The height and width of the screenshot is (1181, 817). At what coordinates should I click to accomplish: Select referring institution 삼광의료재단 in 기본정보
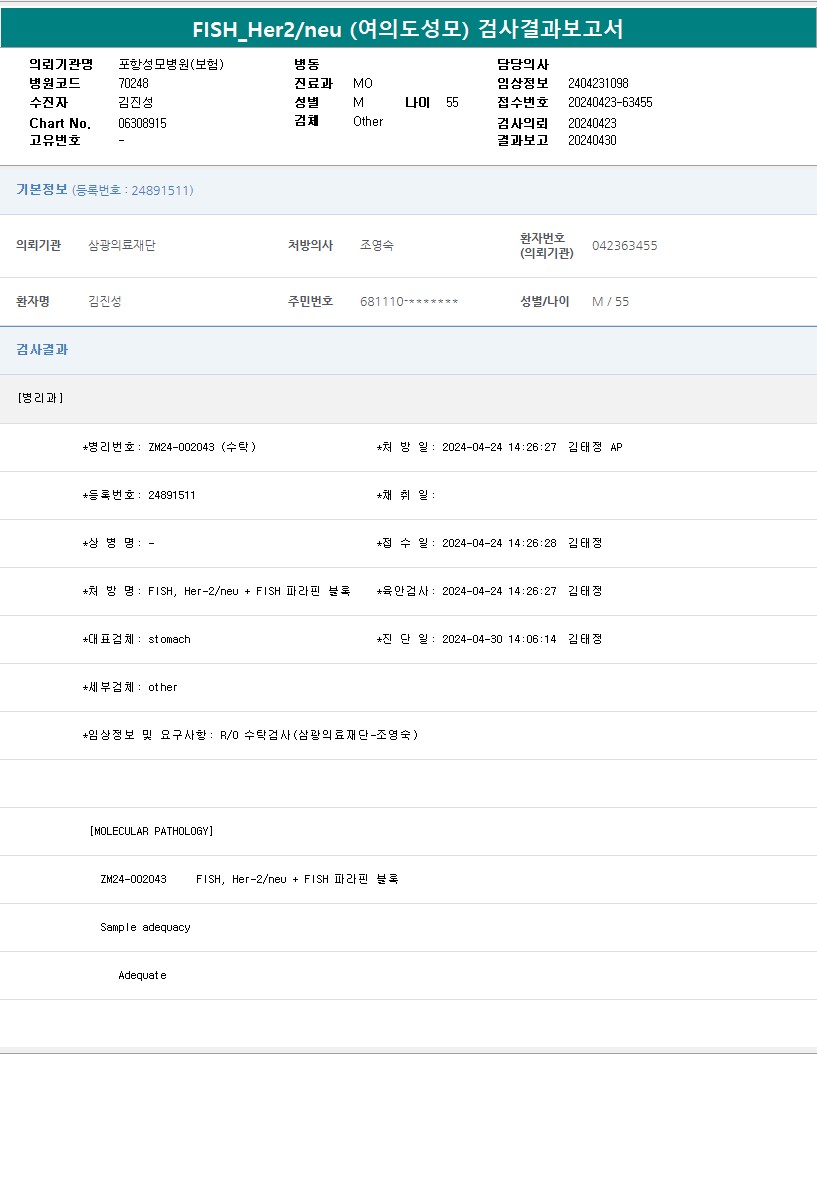tap(122, 246)
